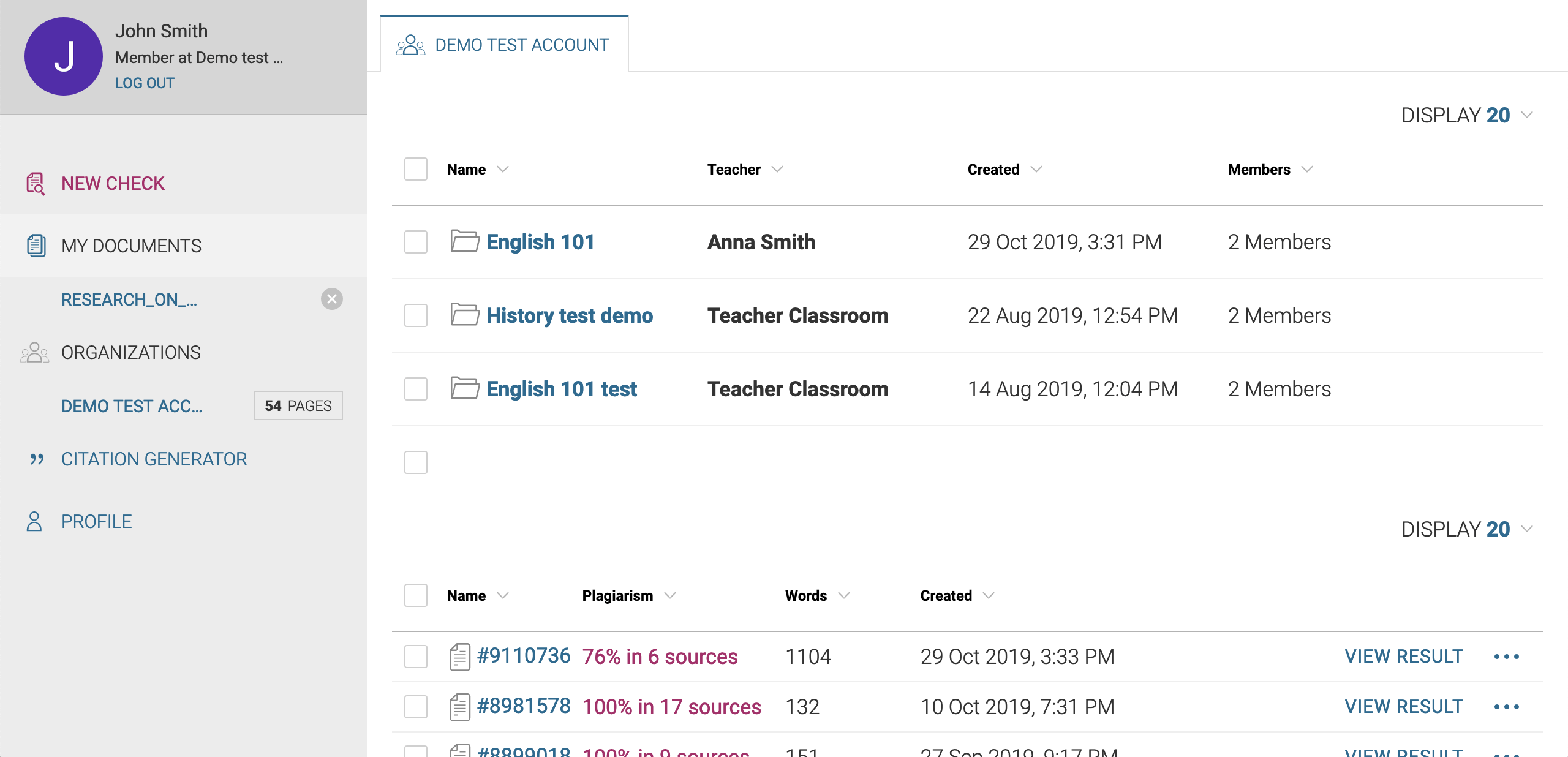Select all classes with header checkbox

pos(416,169)
